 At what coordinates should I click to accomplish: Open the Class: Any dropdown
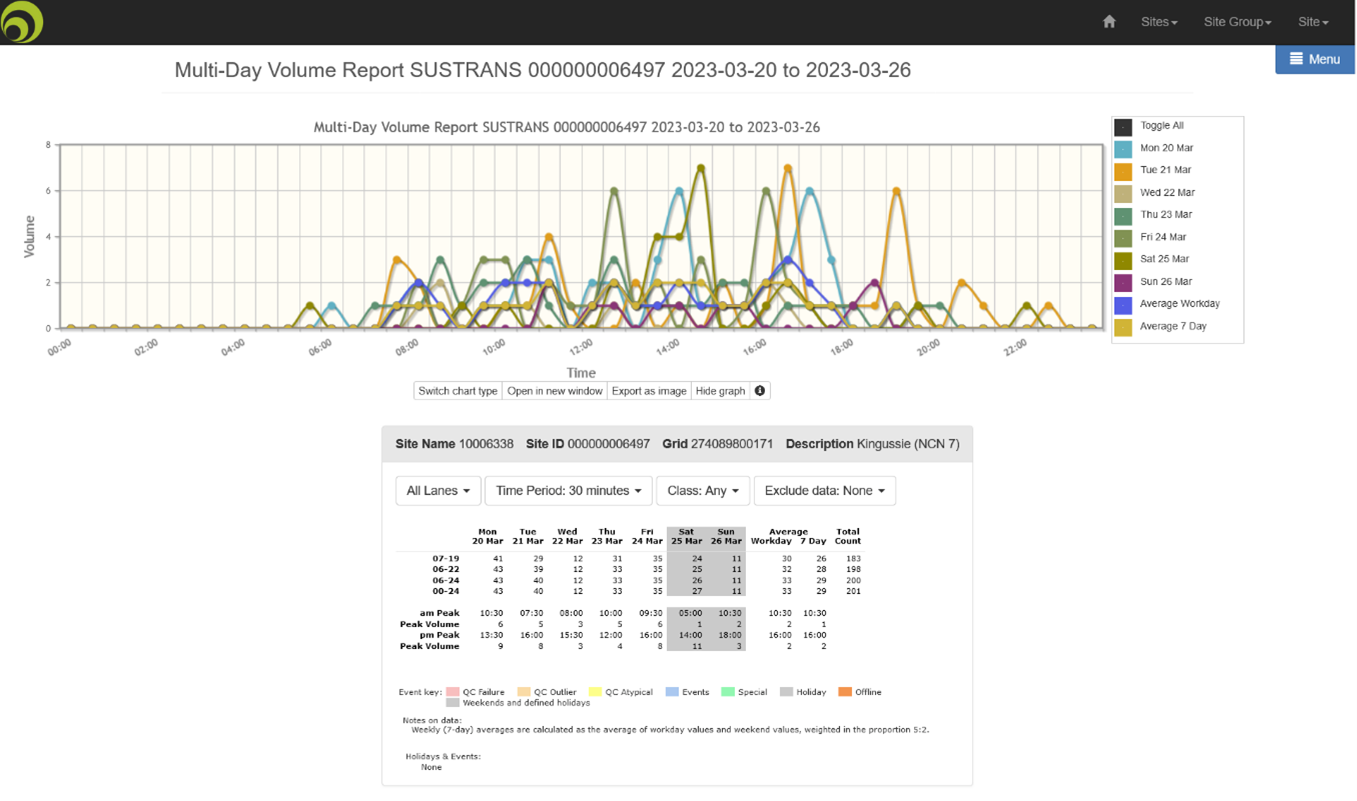click(x=702, y=491)
